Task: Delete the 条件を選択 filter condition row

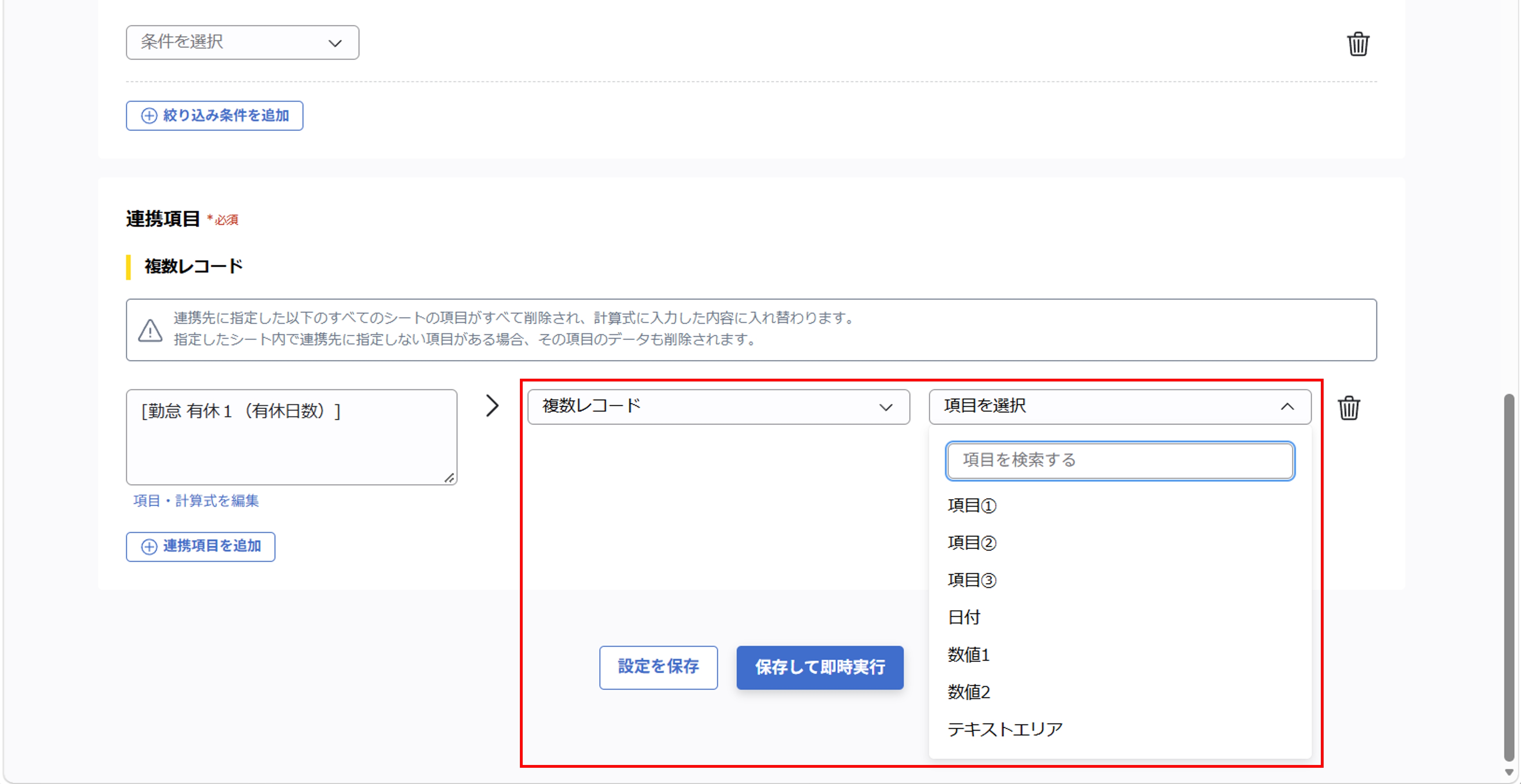Action: pyautogui.click(x=1358, y=44)
